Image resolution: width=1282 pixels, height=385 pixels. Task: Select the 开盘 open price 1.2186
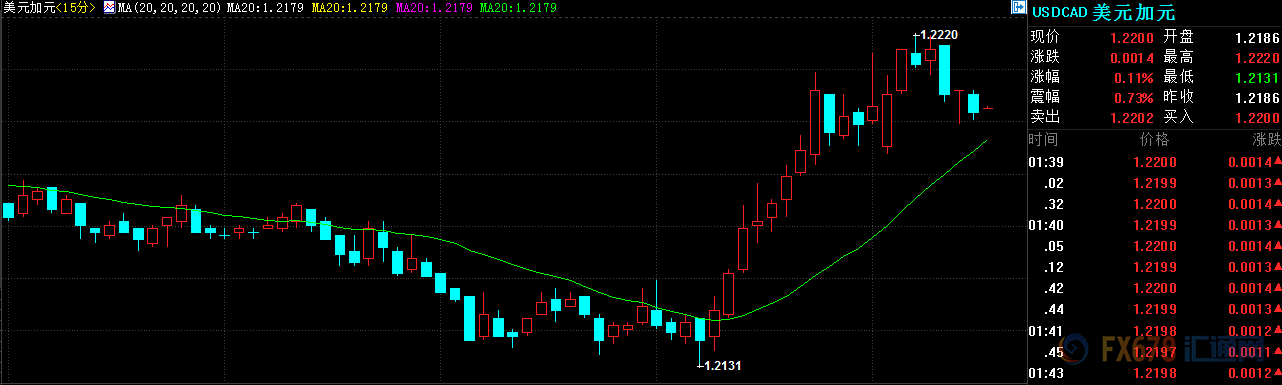1257,38
